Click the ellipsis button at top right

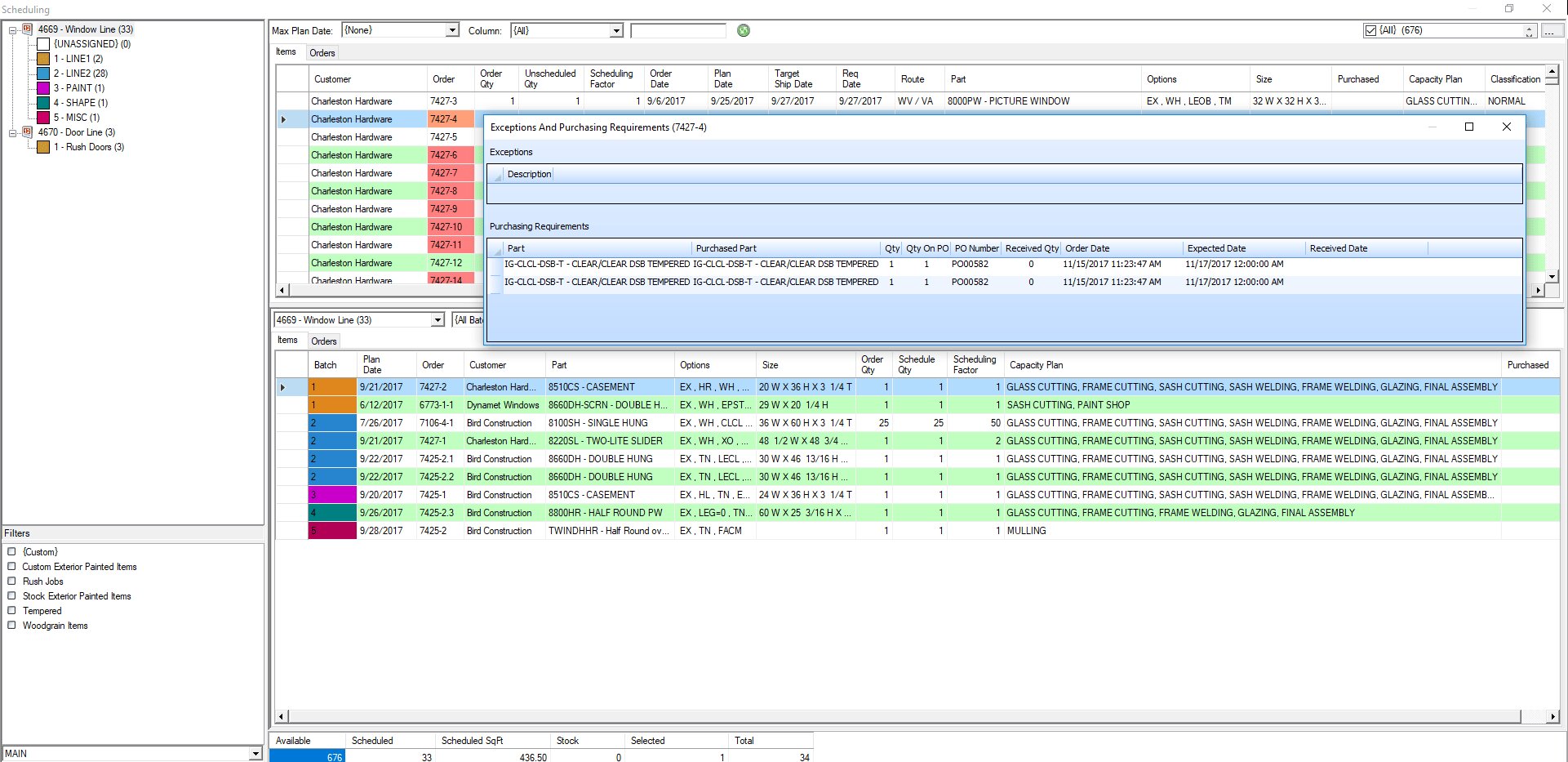click(1552, 30)
